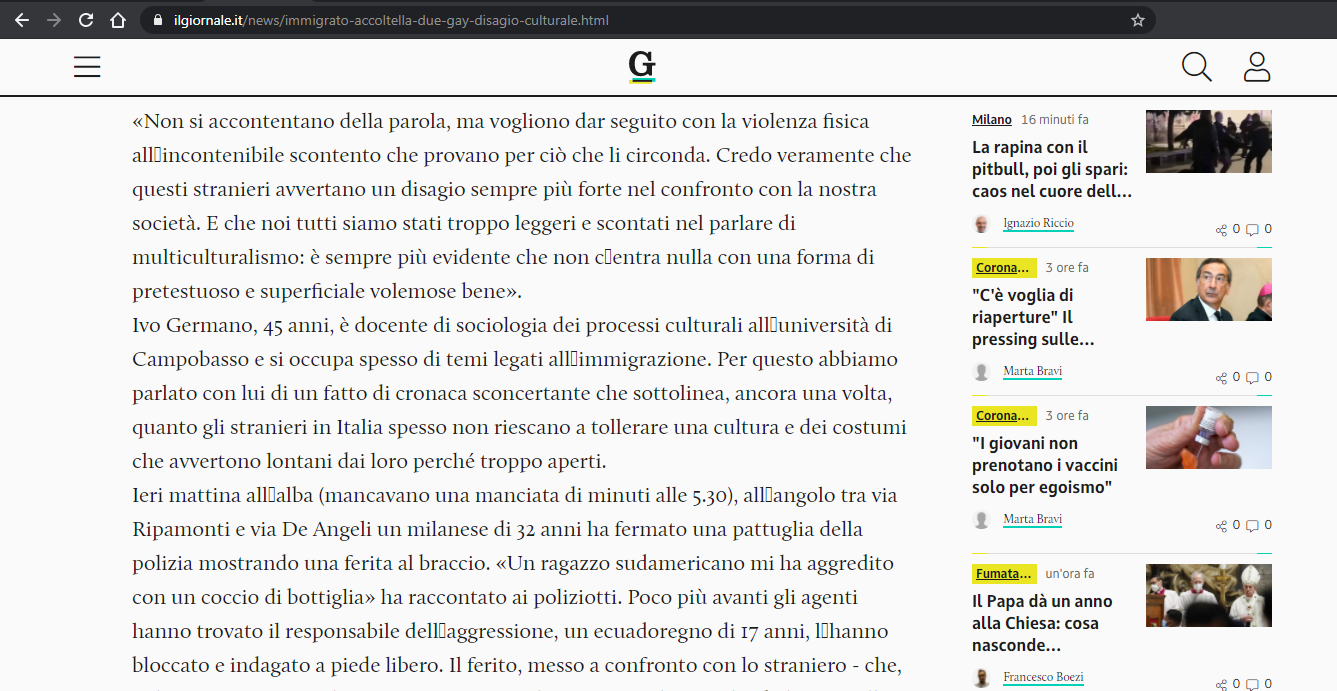Click the browser back arrow
The image size is (1337, 691).
pos(22,20)
